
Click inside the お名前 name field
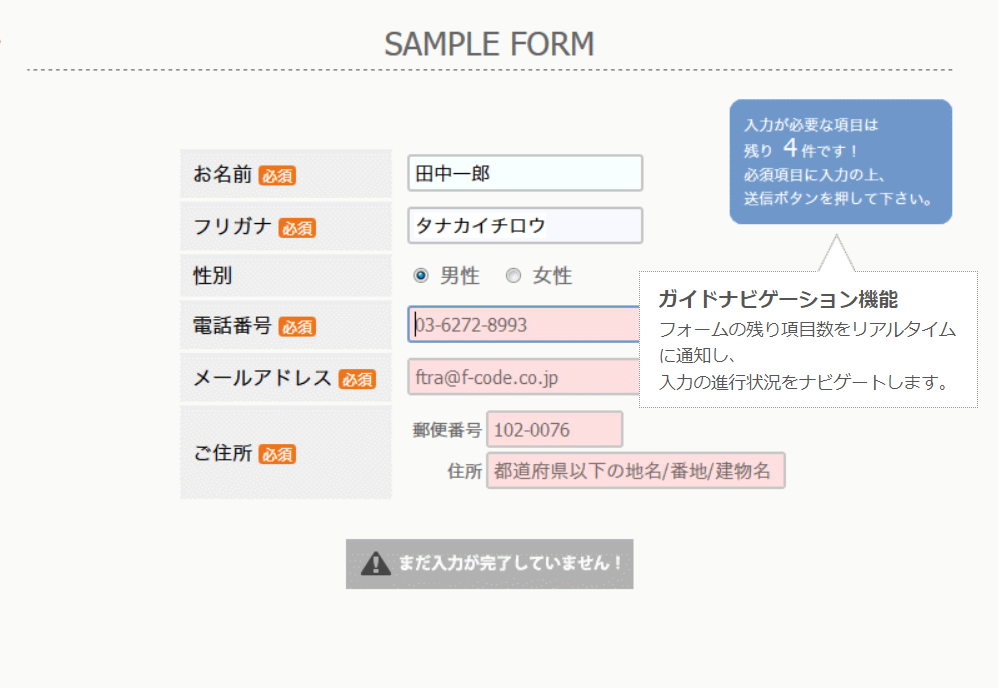(x=524, y=173)
